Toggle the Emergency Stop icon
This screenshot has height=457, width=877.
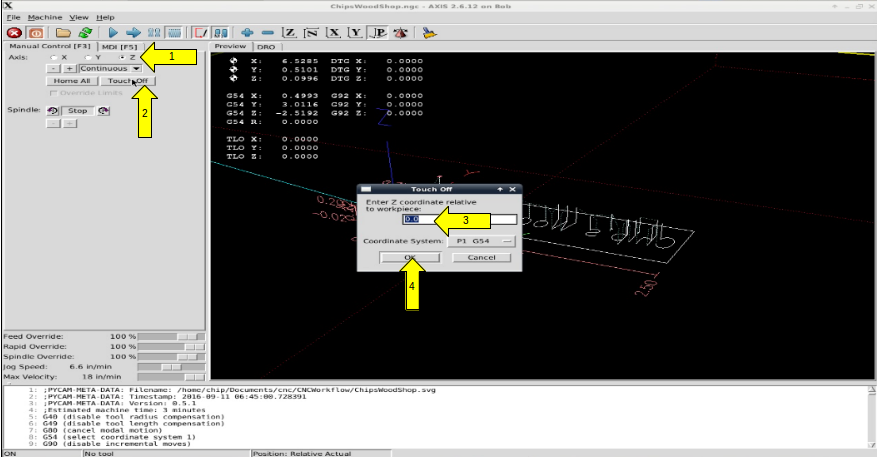14,33
